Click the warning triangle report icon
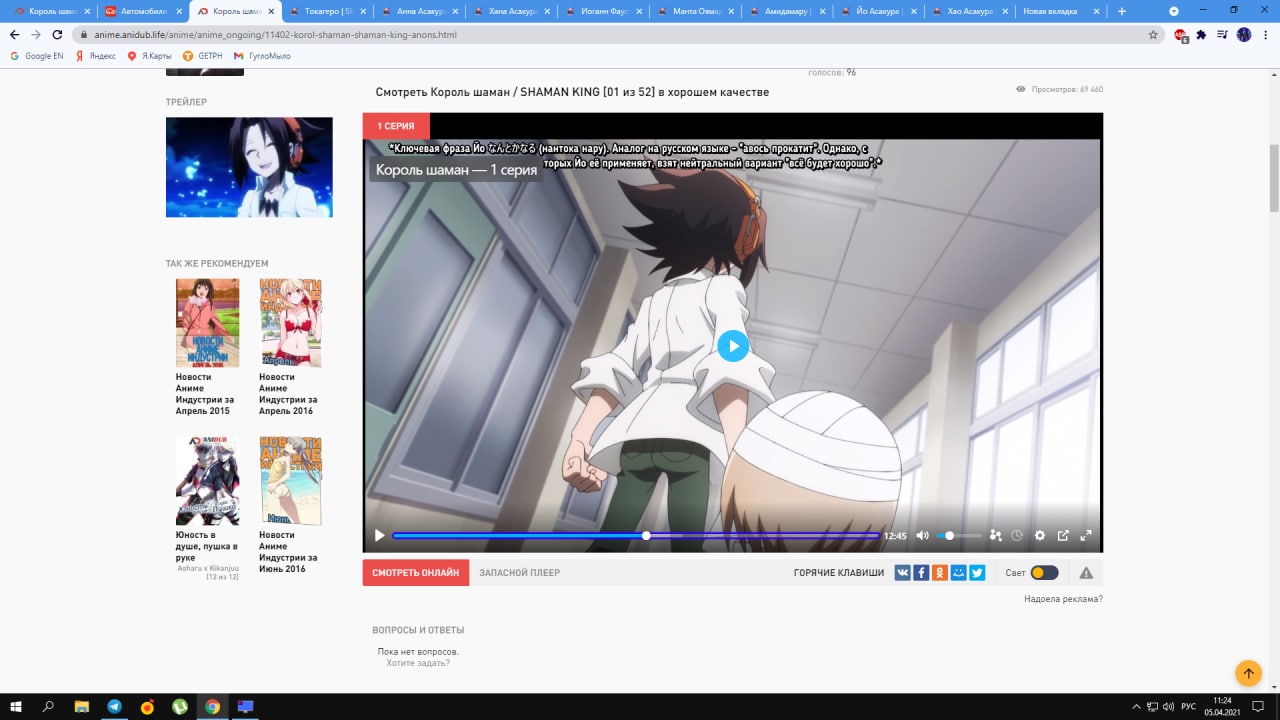1280x720 pixels. point(1086,573)
